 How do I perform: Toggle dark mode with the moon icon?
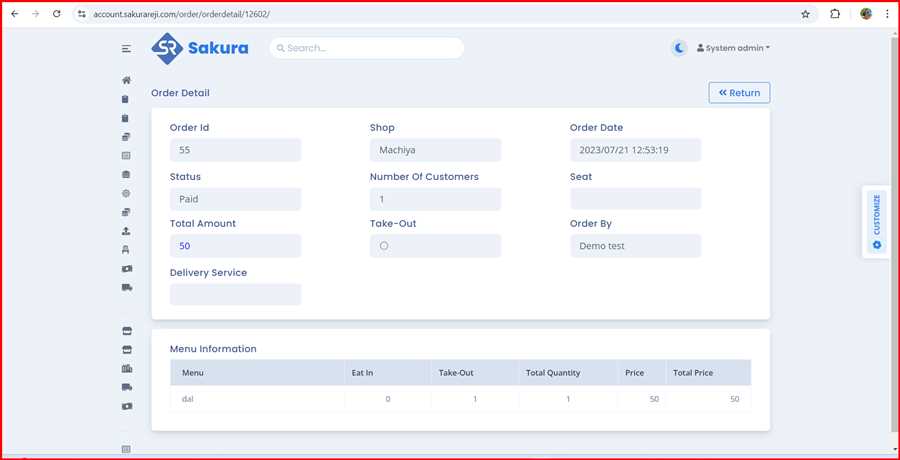click(x=679, y=47)
